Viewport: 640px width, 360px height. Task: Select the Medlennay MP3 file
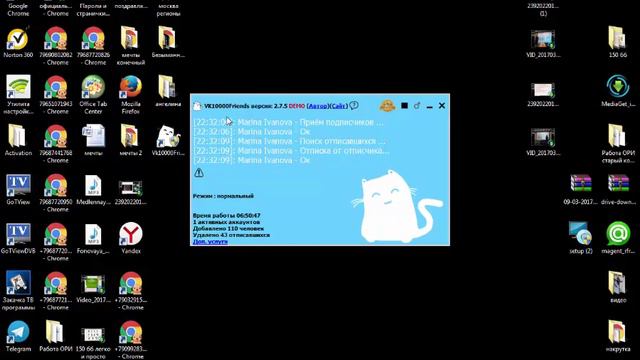pyautogui.click(x=93, y=189)
